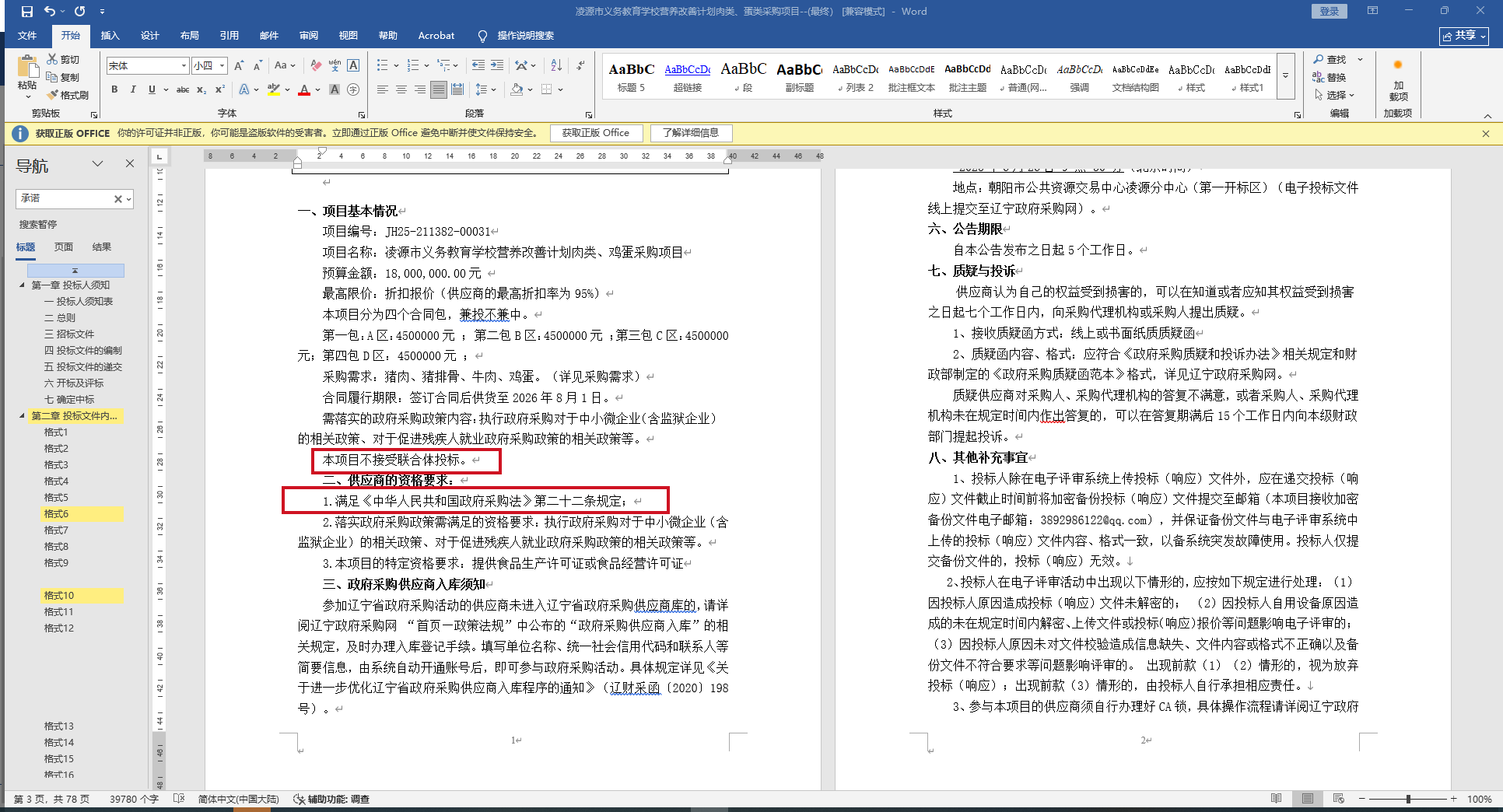Screen dimensions: 1503x812
Task: Apply strikethrough formatting
Action: [183, 89]
